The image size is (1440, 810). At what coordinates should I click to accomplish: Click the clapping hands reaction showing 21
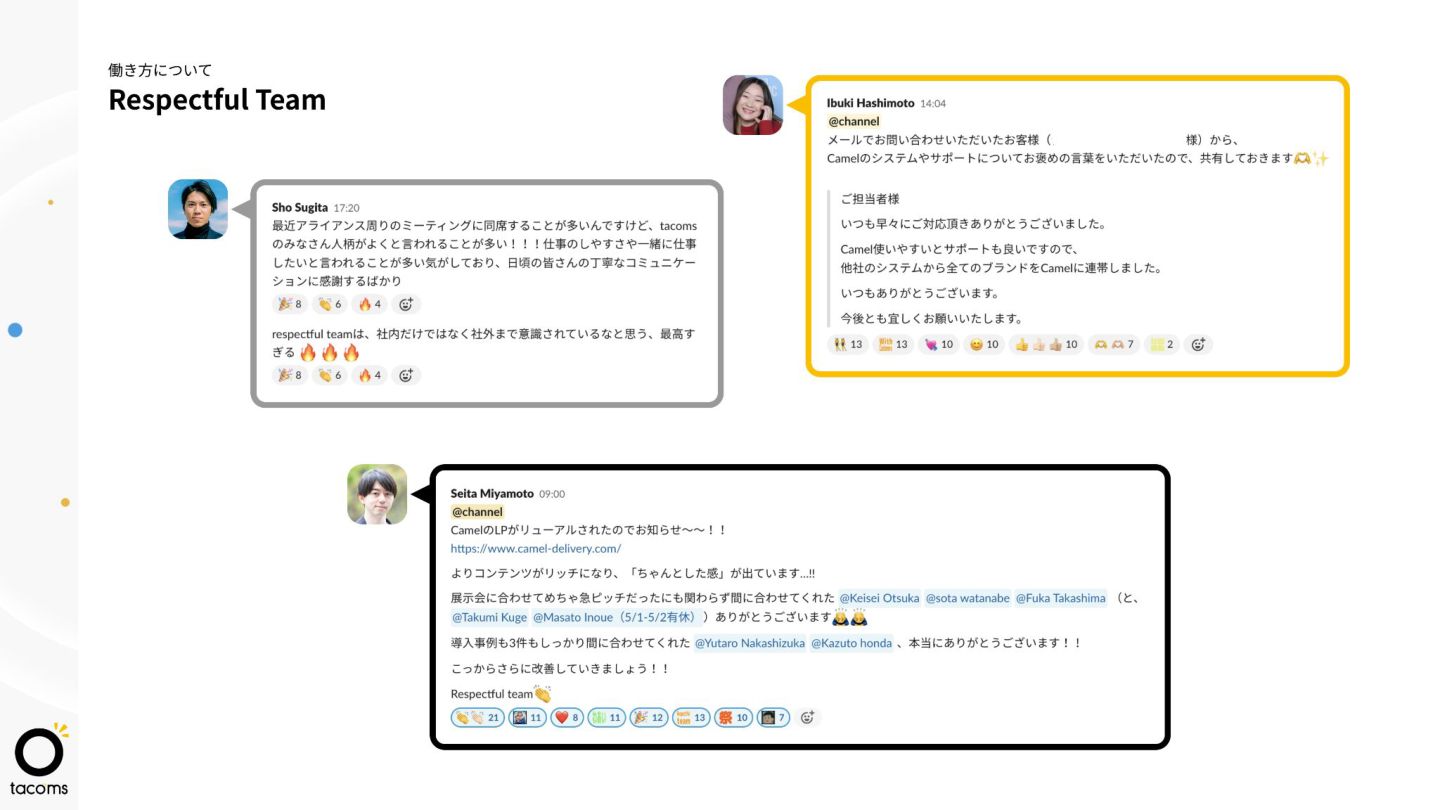(x=477, y=717)
